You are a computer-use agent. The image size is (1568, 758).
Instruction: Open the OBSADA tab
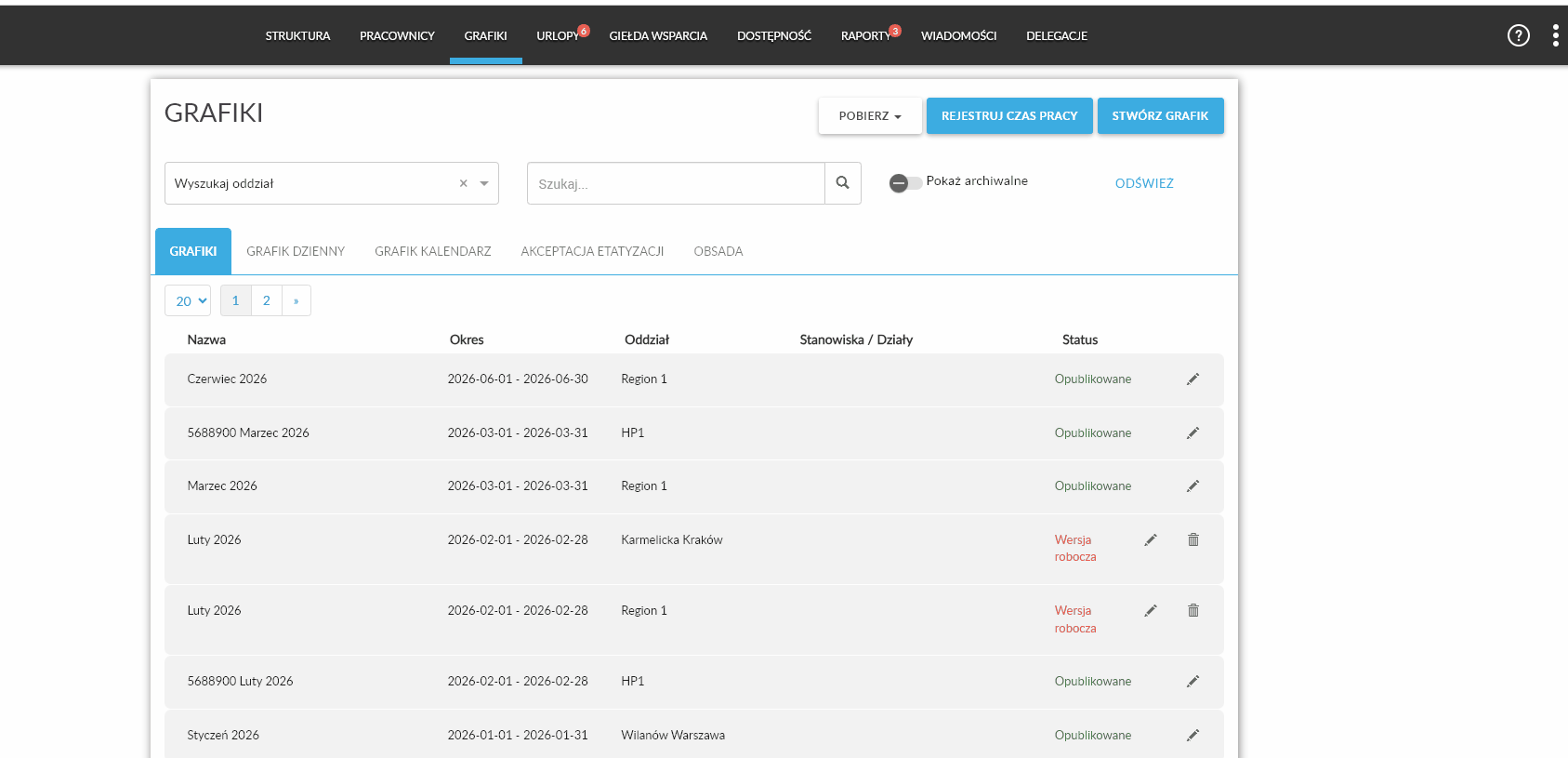click(718, 251)
